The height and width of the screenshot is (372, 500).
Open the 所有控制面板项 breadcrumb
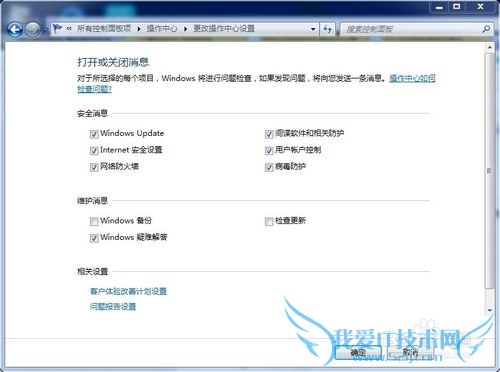tap(104, 29)
